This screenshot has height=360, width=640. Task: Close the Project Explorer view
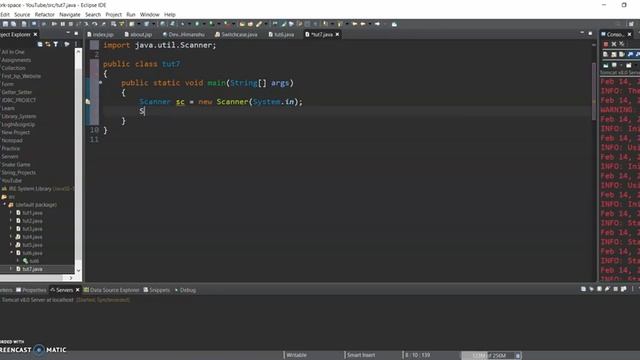[35, 35]
